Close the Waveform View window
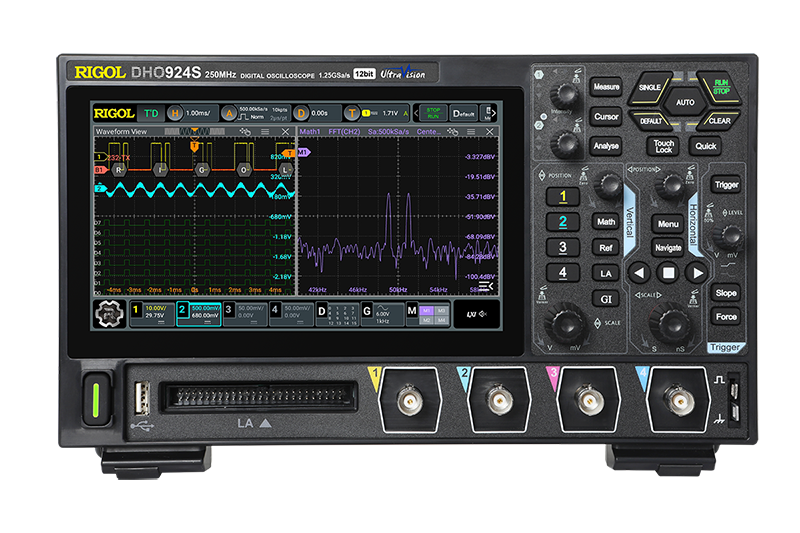 [285, 132]
